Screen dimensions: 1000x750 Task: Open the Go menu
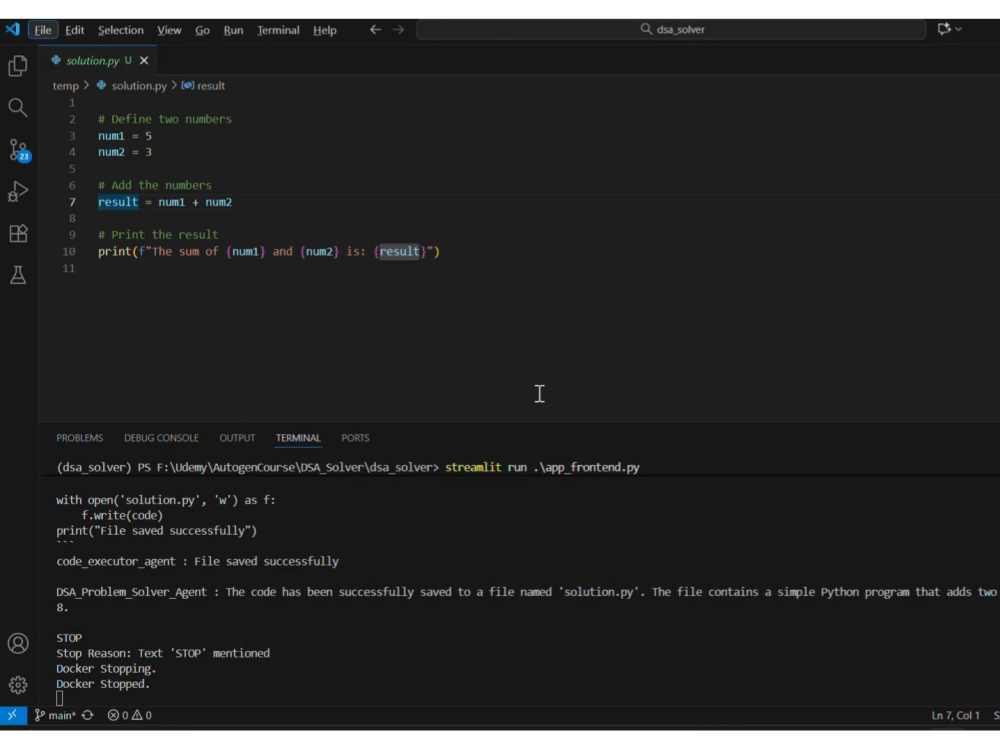(x=202, y=30)
